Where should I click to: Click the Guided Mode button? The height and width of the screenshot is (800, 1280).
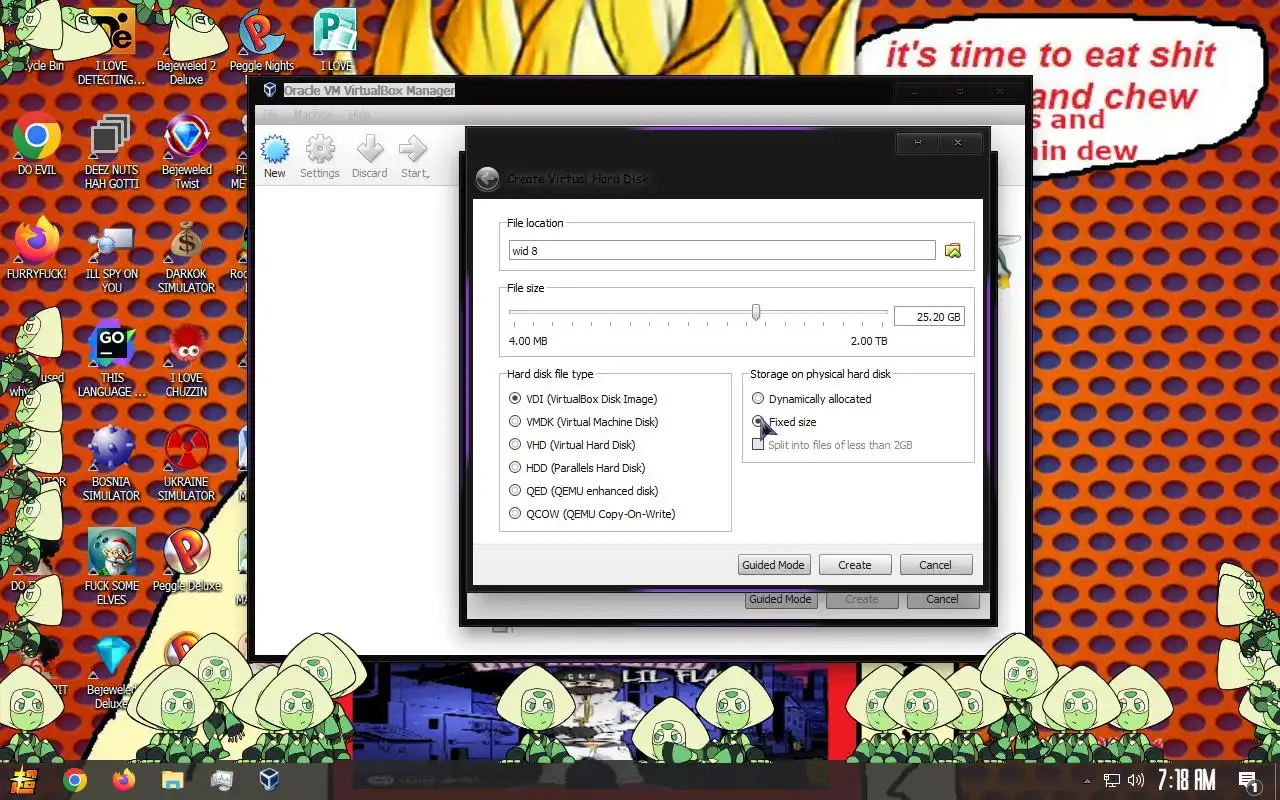coord(773,565)
